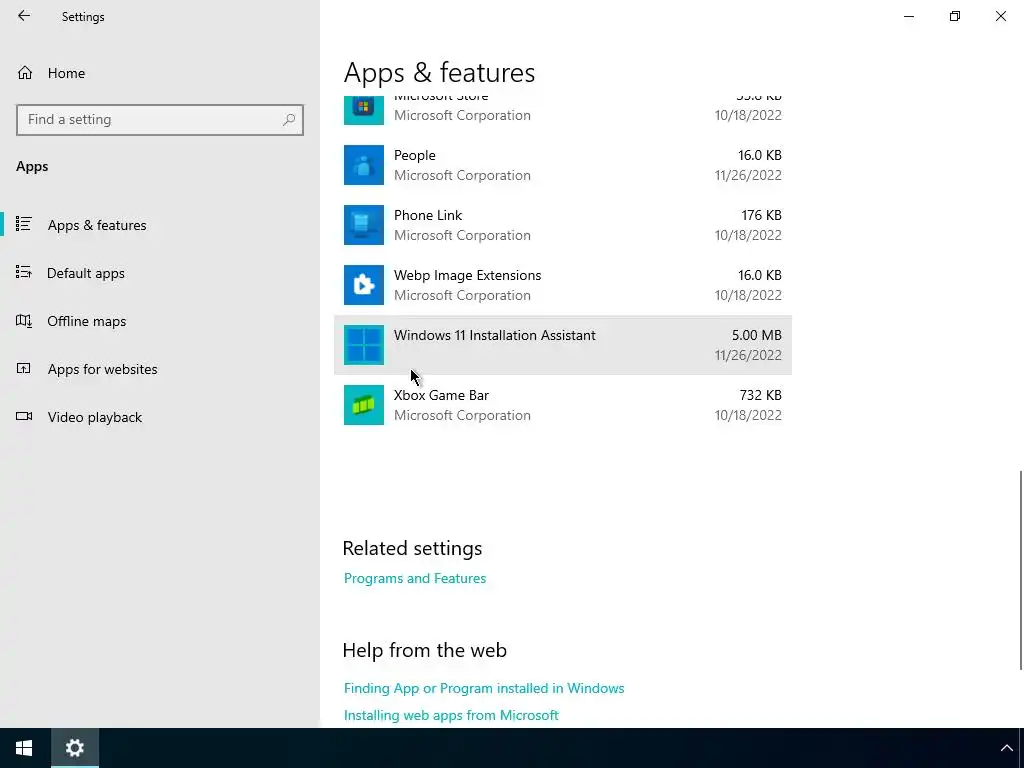The image size is (1024, 768).
Task: Click the Offline maps icon
Action: pos(24,321)
